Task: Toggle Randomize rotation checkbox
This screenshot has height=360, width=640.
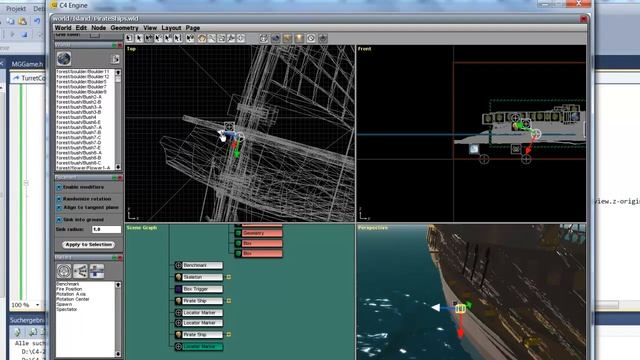Action: coord(59,199)
